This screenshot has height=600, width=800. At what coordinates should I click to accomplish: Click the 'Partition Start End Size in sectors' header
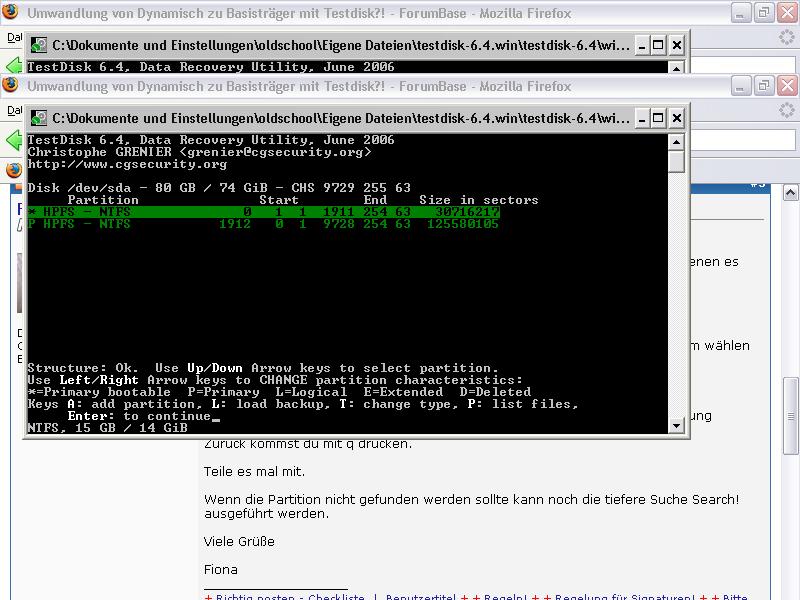(303, 199)
